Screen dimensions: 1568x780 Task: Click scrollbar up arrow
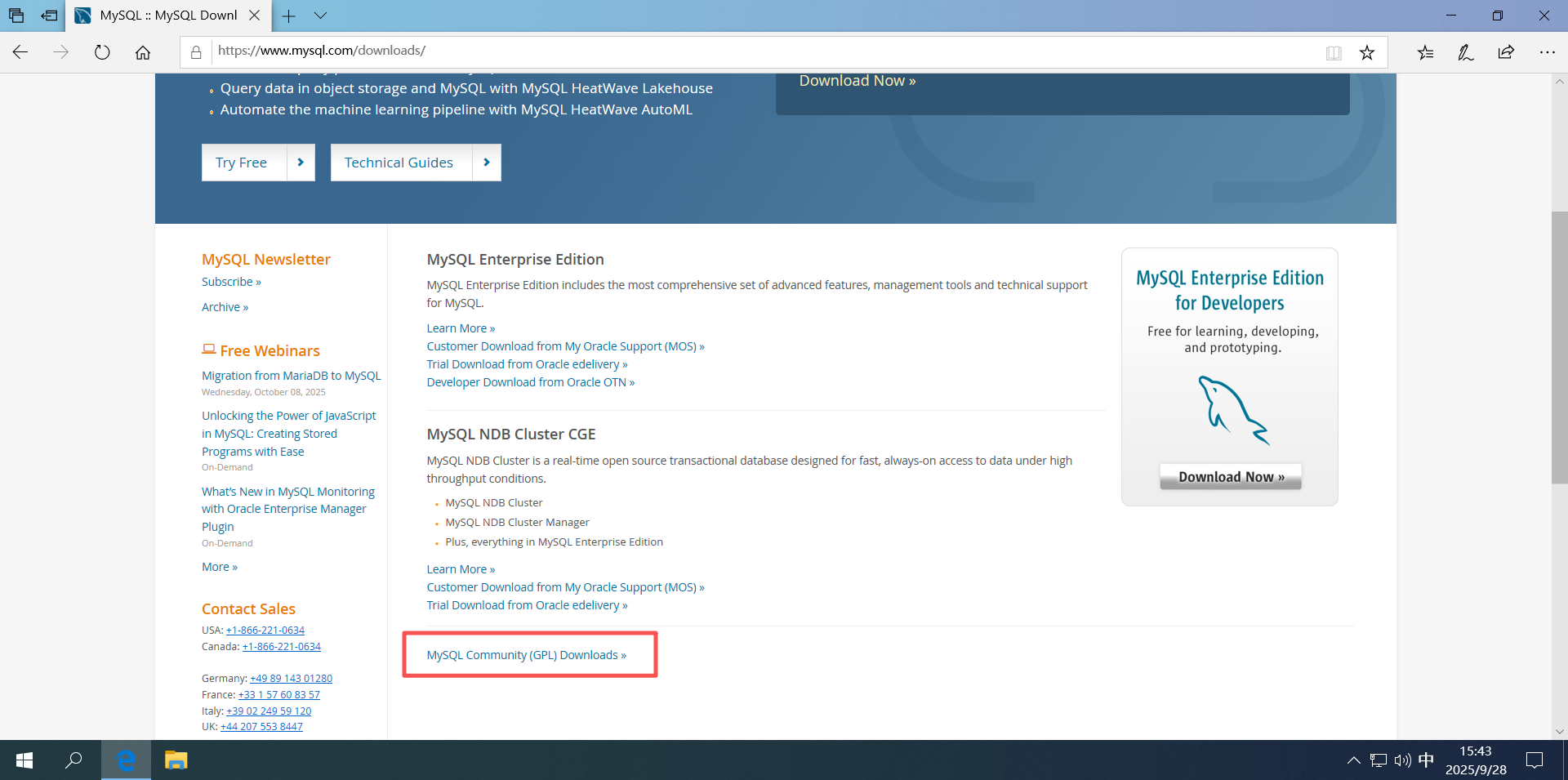click(1560, 82)
